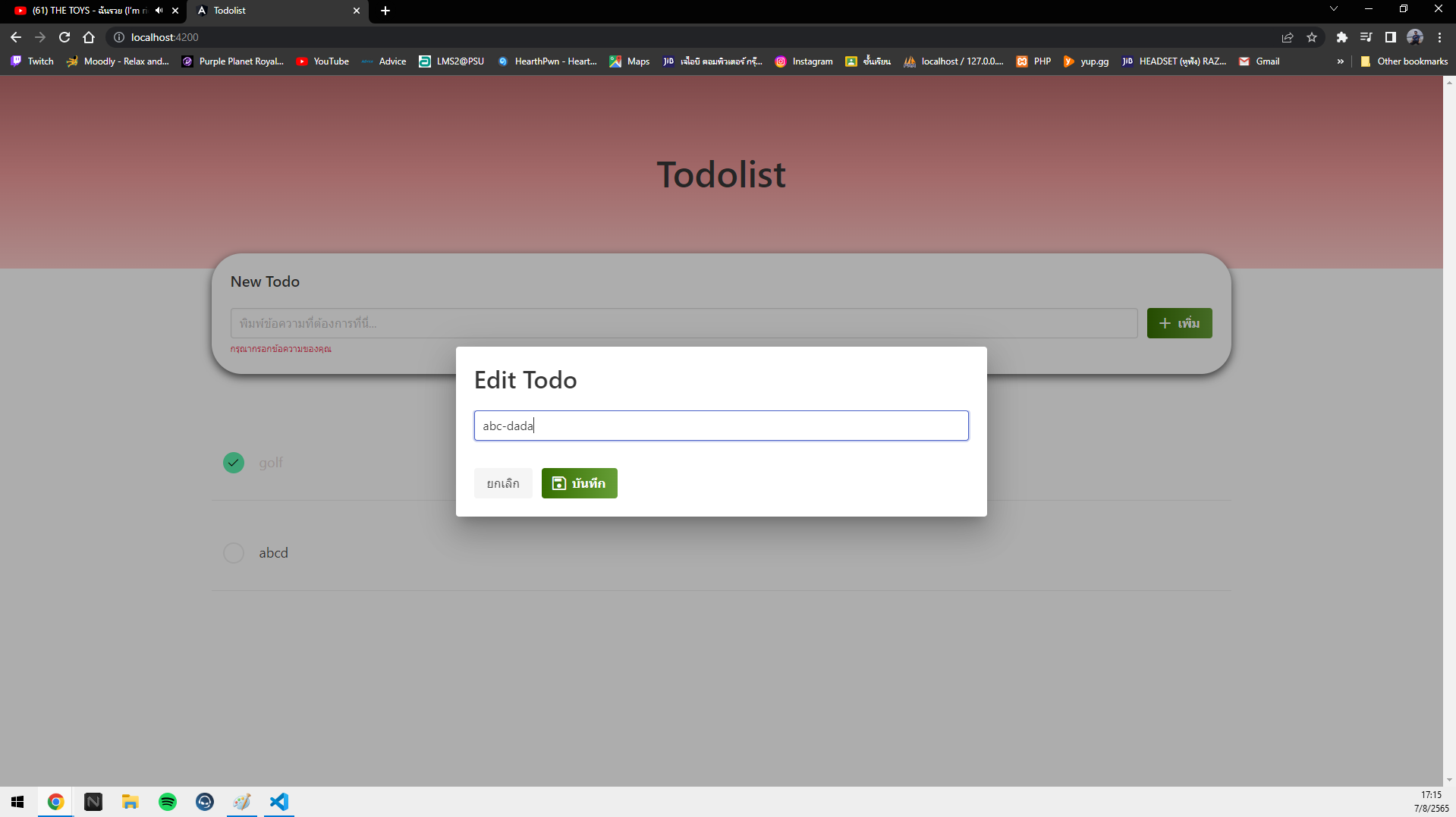Select the Todolist browser tab

pyautogui.click(x=277, y=11)
